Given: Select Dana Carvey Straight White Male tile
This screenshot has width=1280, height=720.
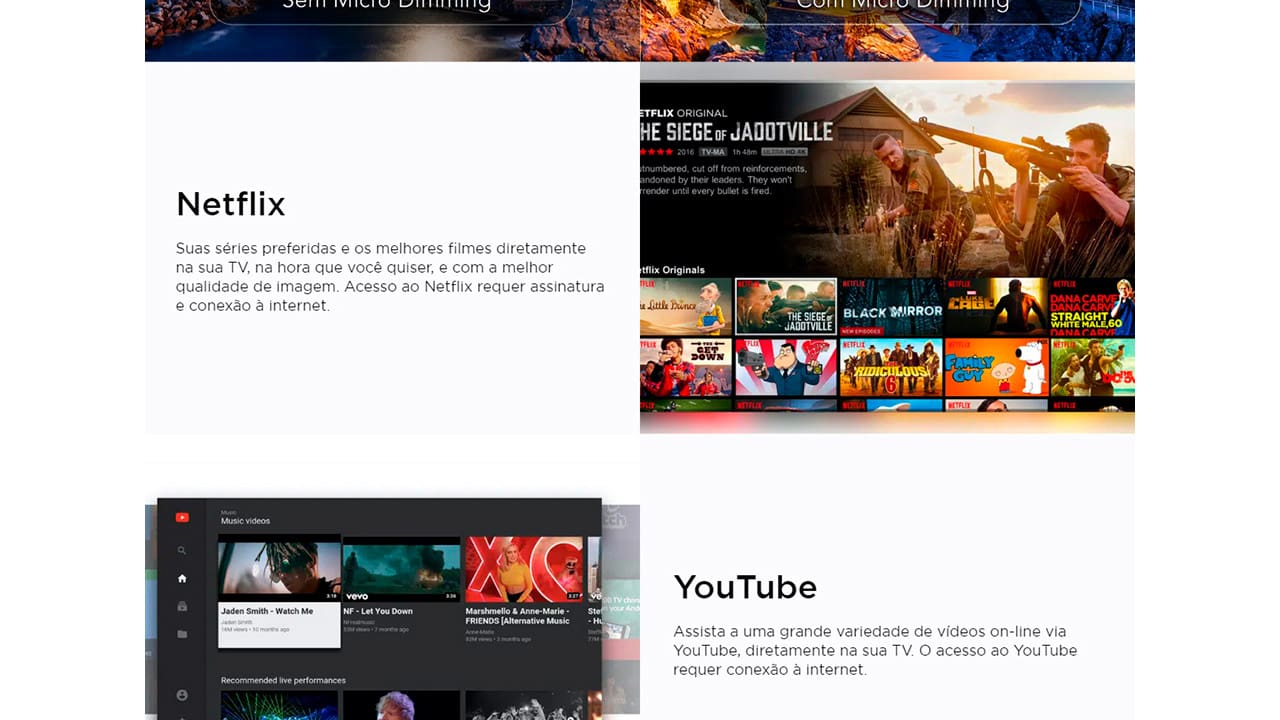Looking at the screenshot, I should click(1092, 306).
